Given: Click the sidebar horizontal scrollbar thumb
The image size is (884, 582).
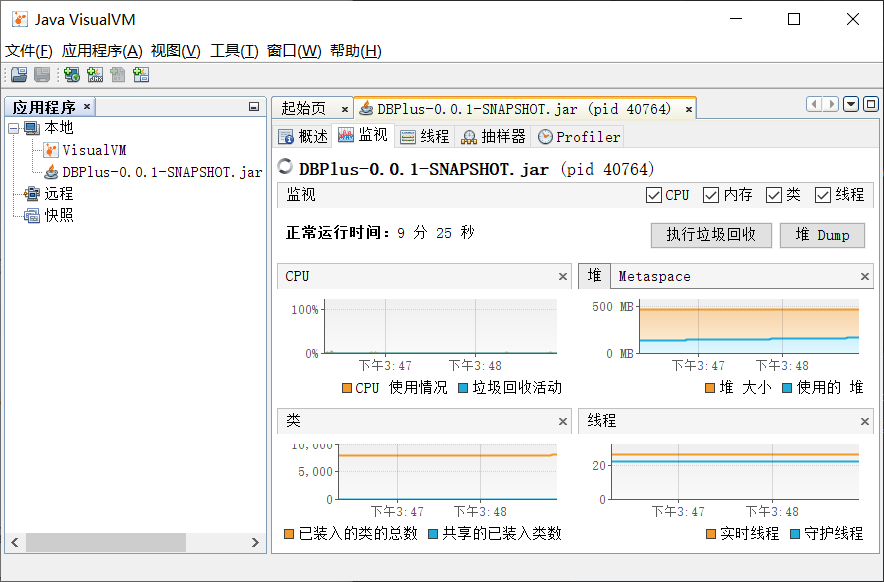Looking at the screenshot, I should point(106,543).
